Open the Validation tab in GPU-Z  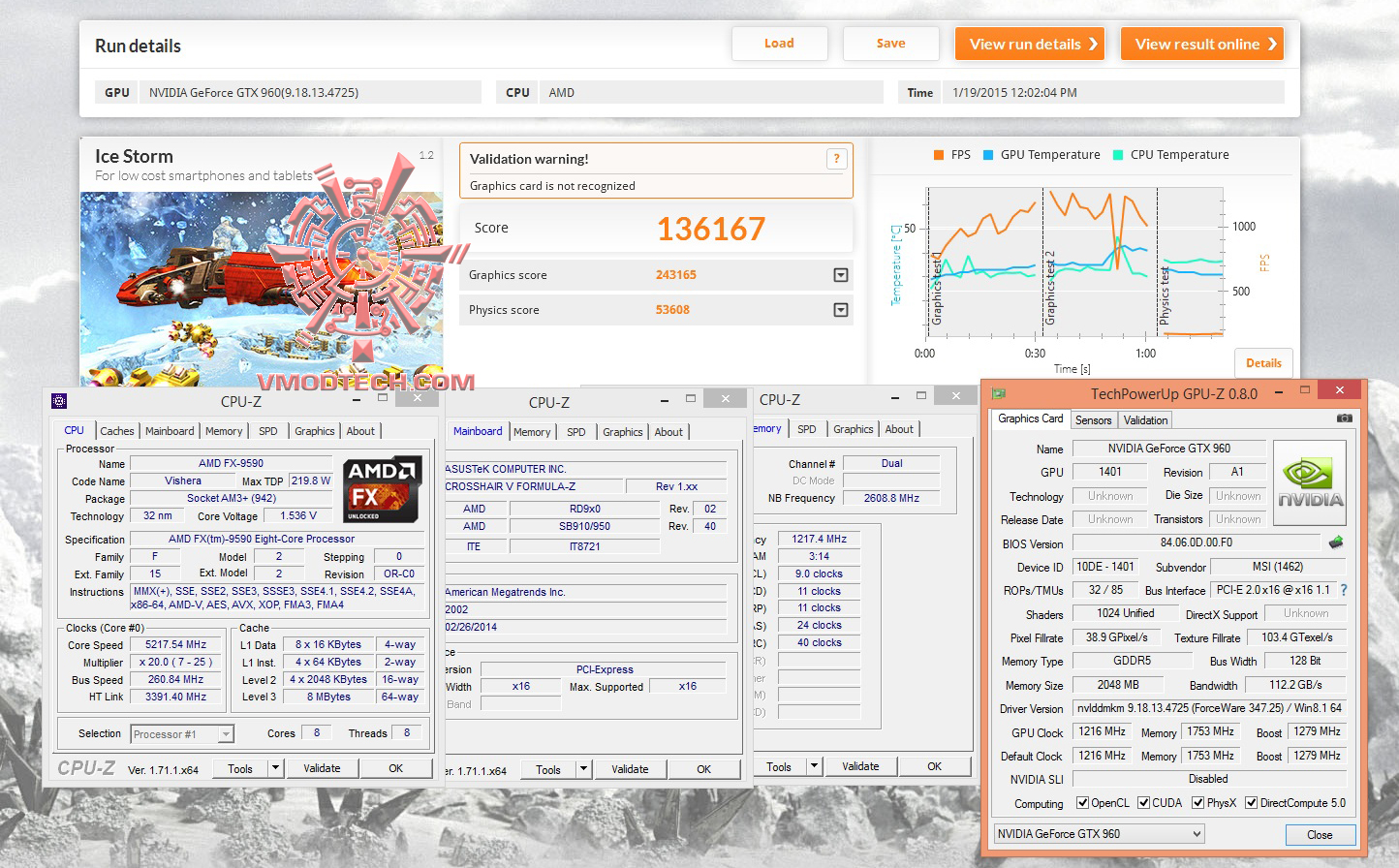tap(1146, 420)
